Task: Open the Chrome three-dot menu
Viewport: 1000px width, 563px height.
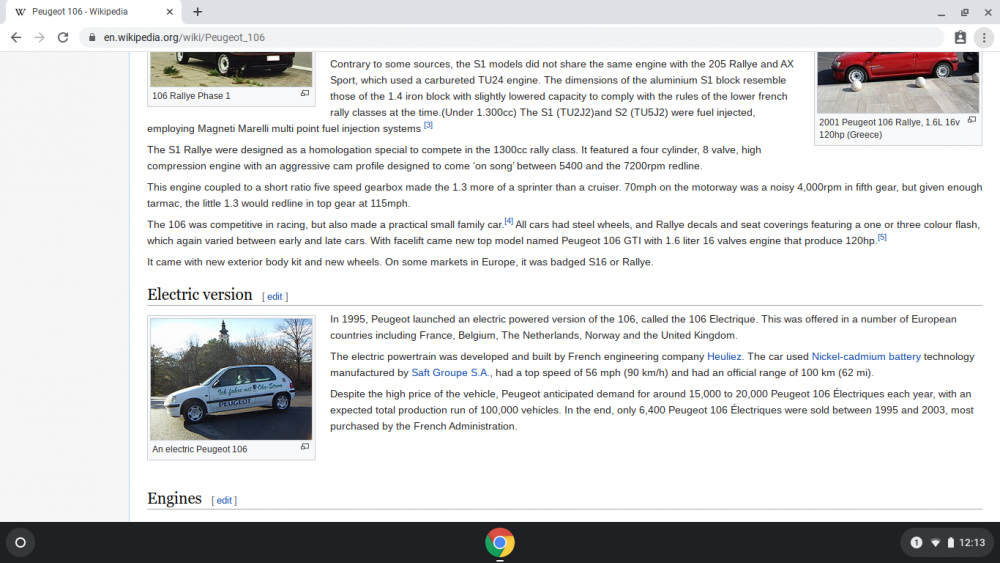Action: point(984,38)
